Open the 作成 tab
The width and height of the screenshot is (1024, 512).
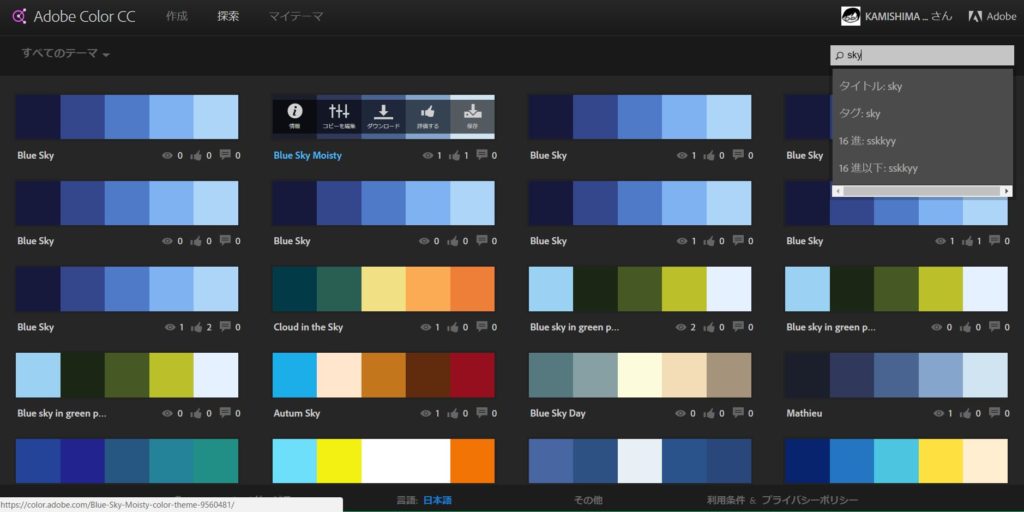176,16
